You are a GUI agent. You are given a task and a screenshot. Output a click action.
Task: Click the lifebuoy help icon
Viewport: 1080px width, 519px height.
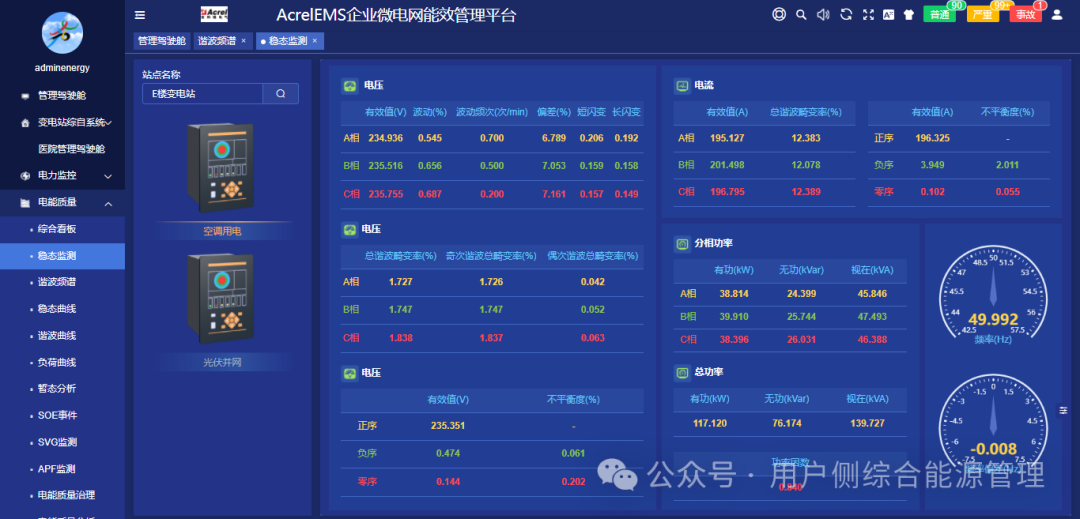779,14
